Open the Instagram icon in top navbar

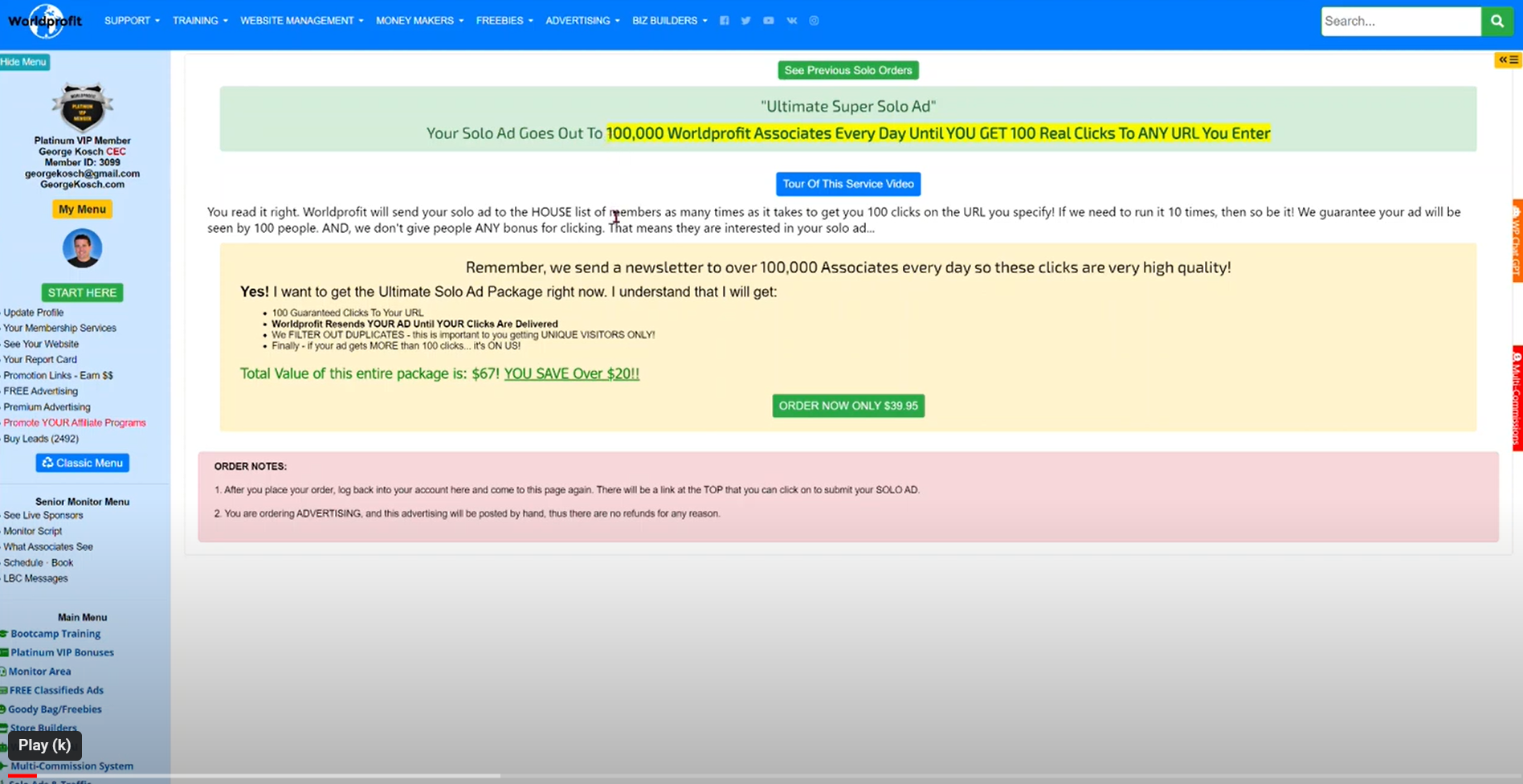814,21
